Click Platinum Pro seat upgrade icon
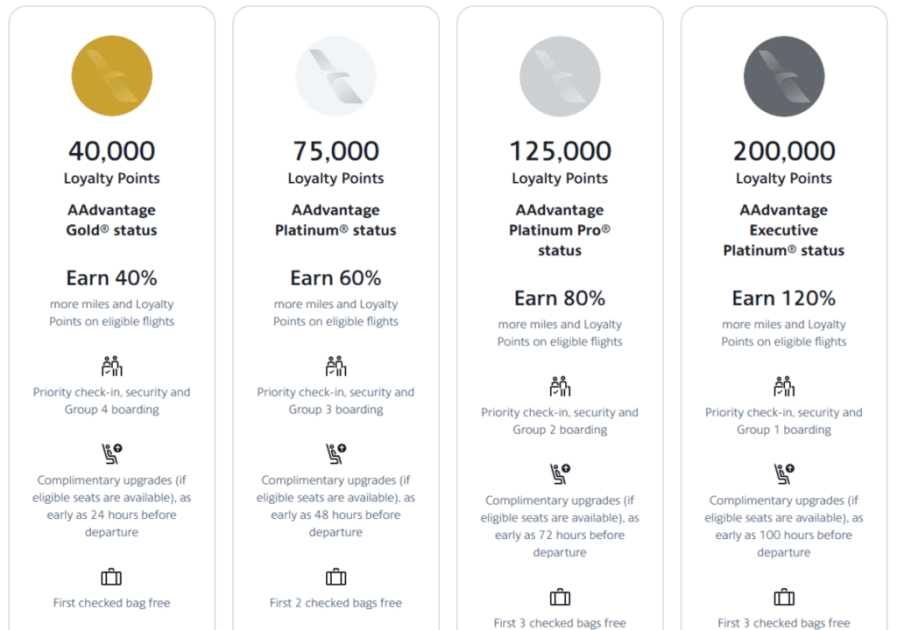The width and height of the screenshot is (897, 630). 560,474
